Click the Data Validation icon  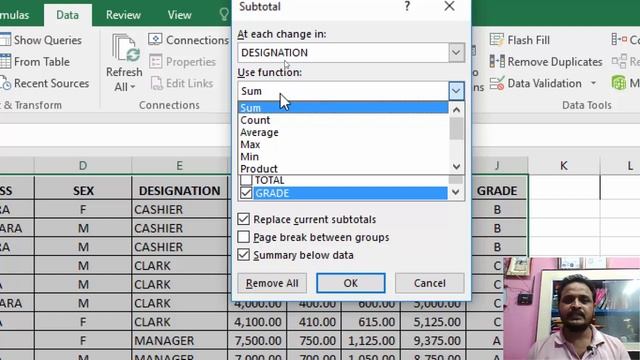point(497,83)
